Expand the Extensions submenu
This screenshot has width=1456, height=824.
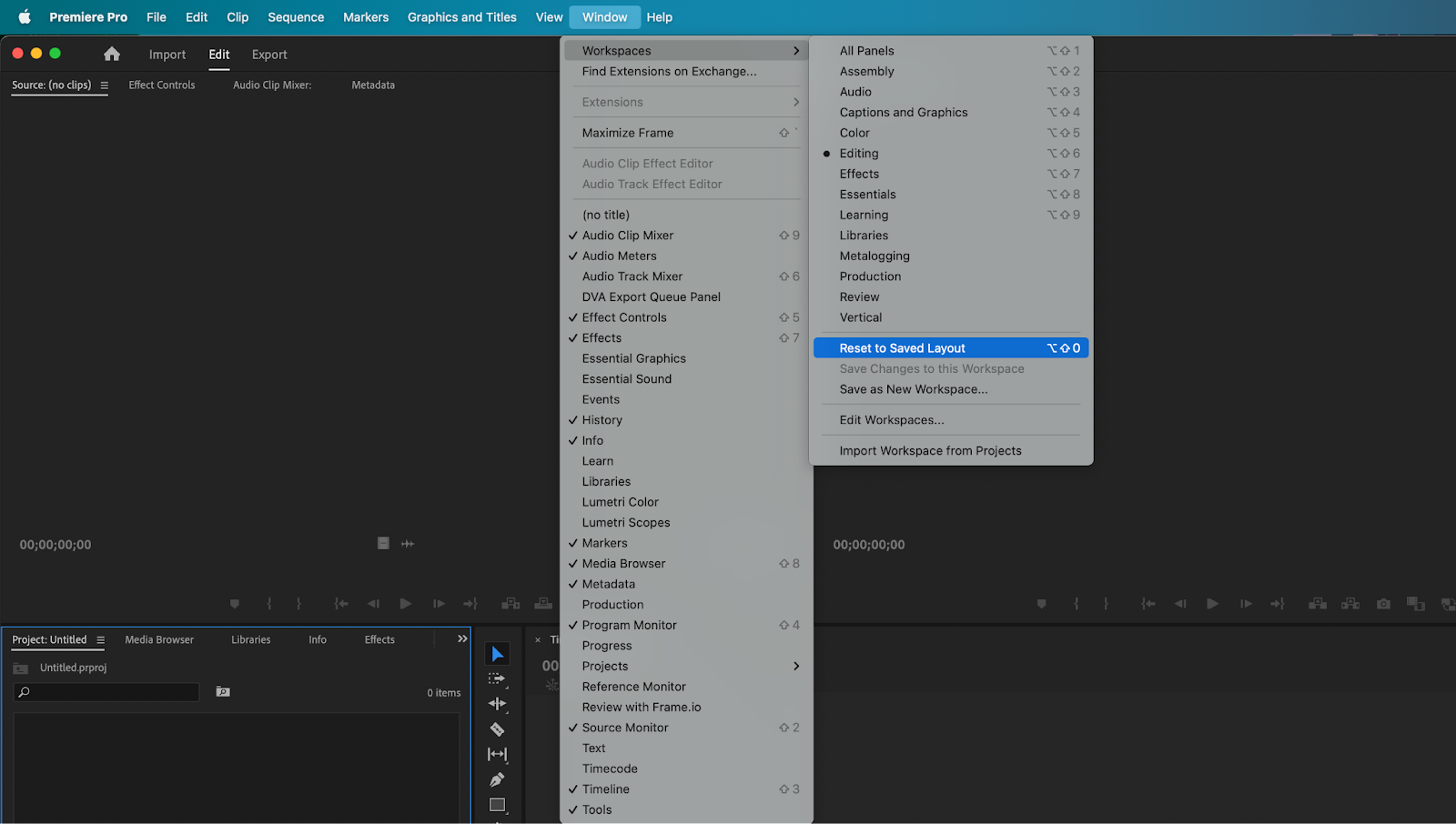click(x=687, y=102)
